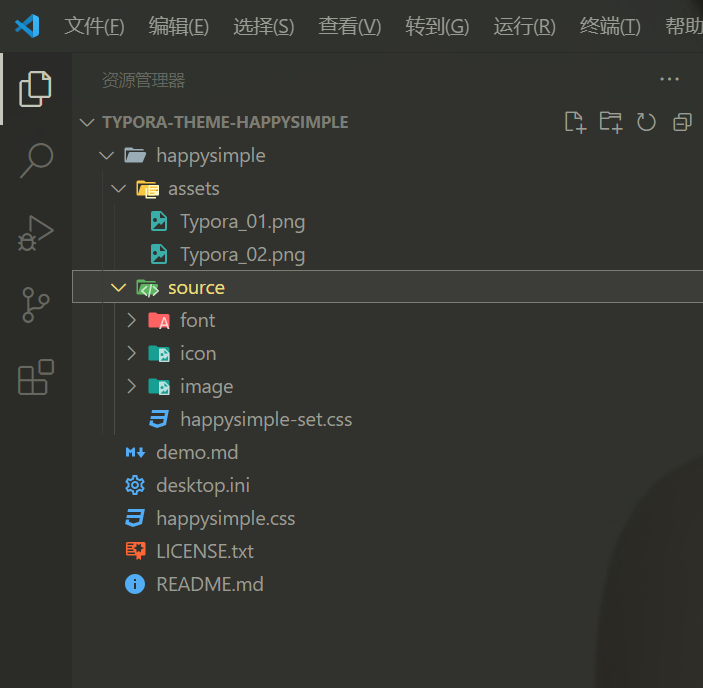703x688 pixels.
Task: Click the font folder icon
Action: (x=159, y=320)
